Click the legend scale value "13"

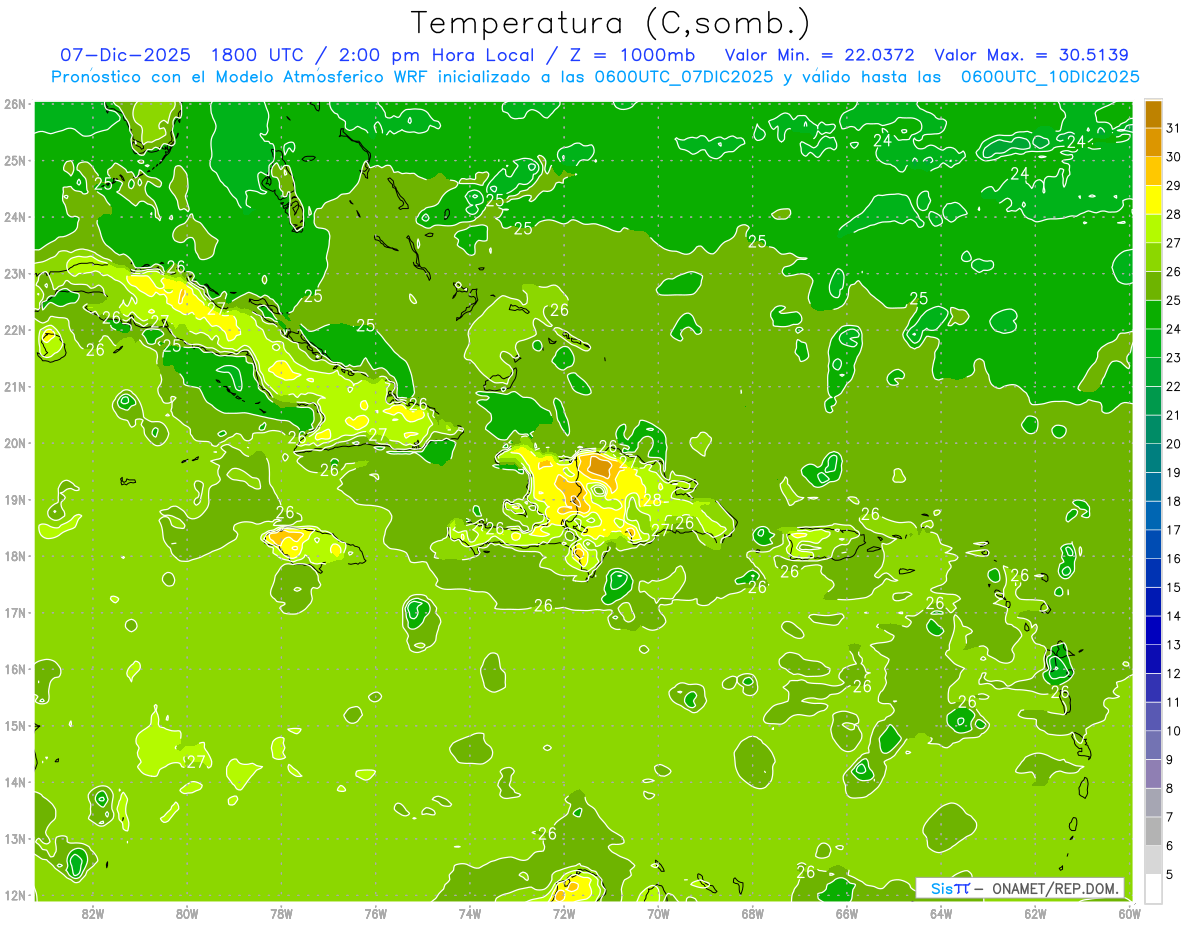(x=1174, y=644)
